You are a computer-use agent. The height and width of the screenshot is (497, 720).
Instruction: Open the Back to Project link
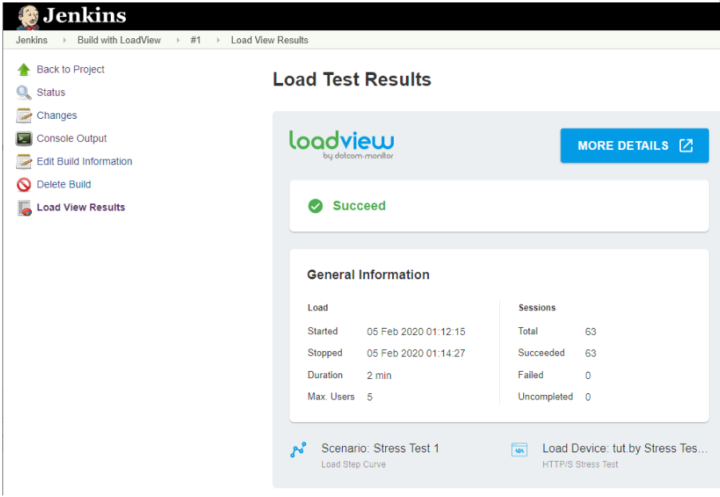point(70,69)
